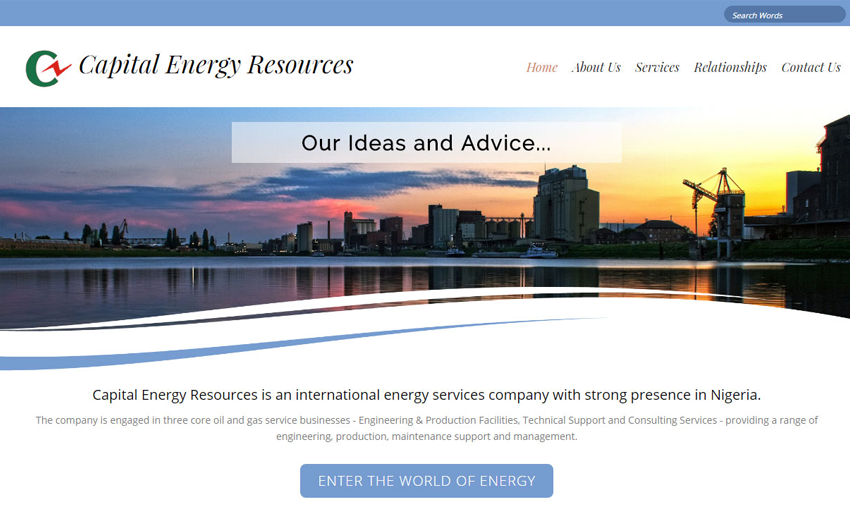Click the tall silo building in the banner
Screen dimensions: 850x514
pos(565,205)
